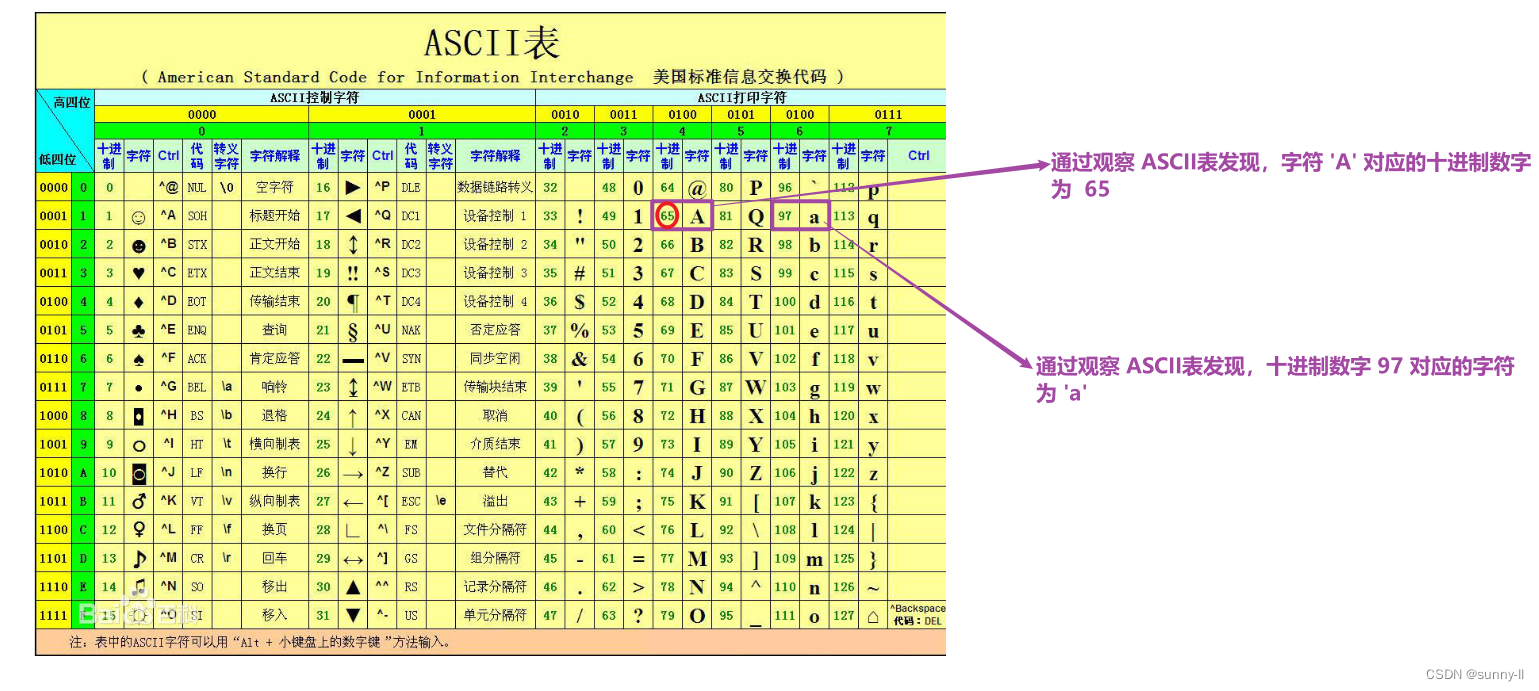
Task: Select the '组分隔符' cell
Action: 495,558
